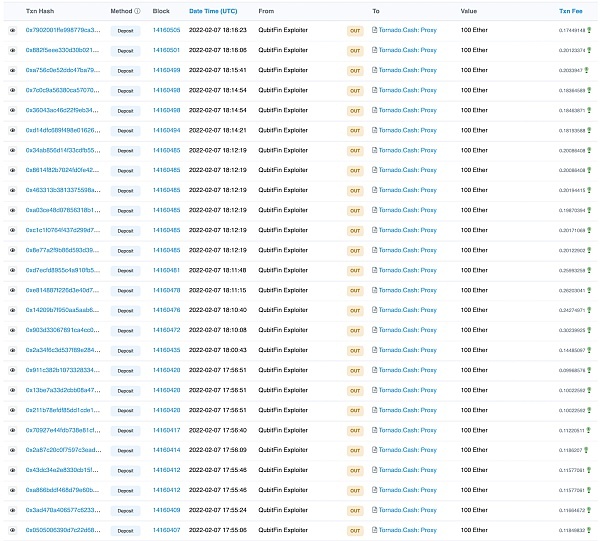600x541 pixels.
Task: Open Tornado.Cash: Proxy address in the 18:16:06 row
Action: [x=407, y=50]
